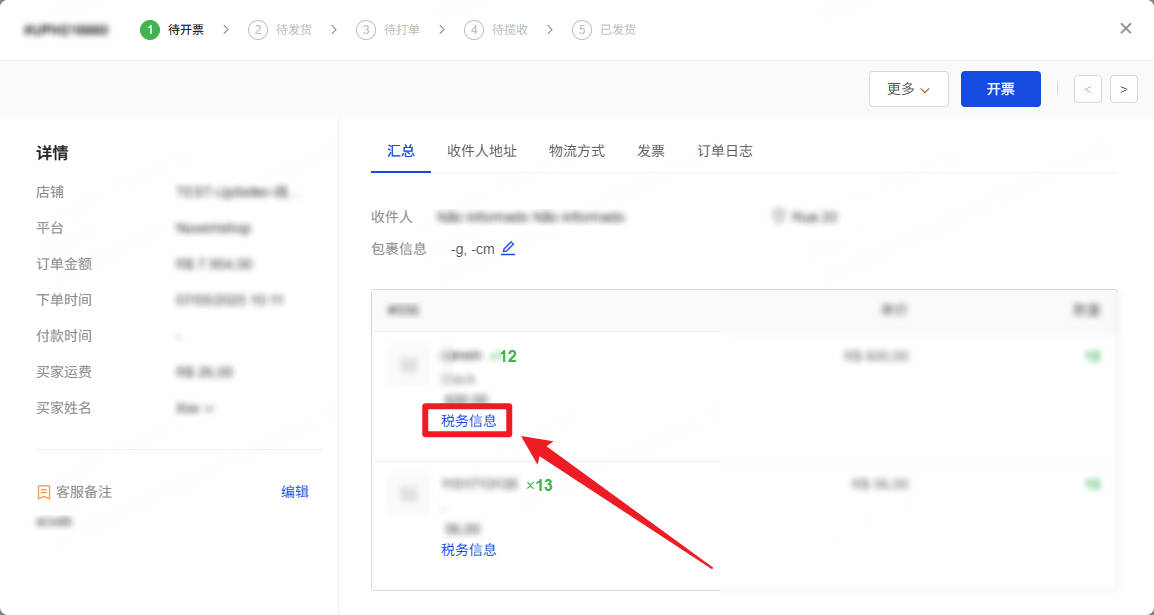Close the order detail dialog

pyautogui.click(x=1125, y=29)
